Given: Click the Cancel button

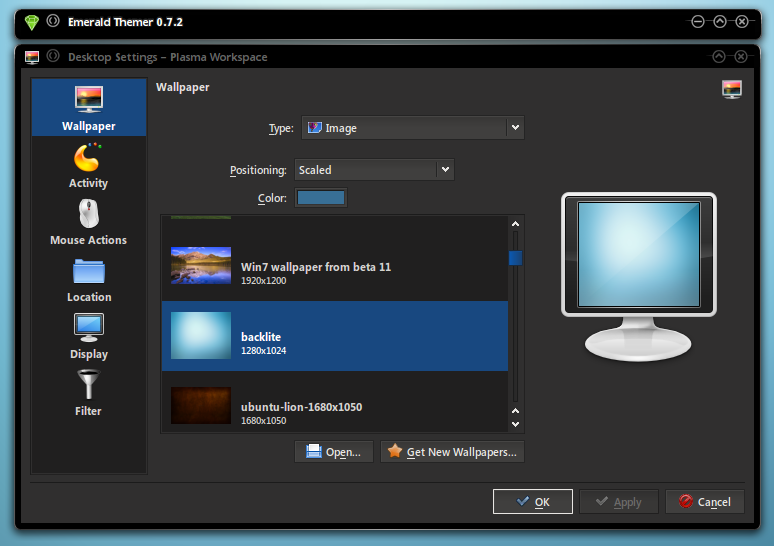Looking at the screenshot, I should (x=705, y=502).
